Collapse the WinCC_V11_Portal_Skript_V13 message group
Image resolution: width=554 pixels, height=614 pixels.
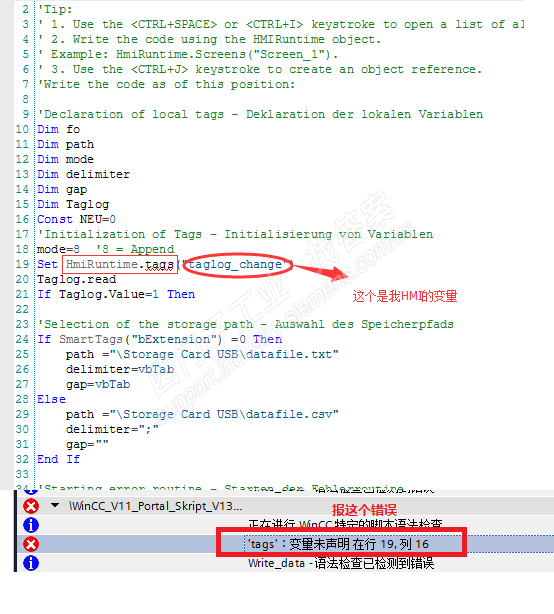pyautogui.click(x=55, y=506)
